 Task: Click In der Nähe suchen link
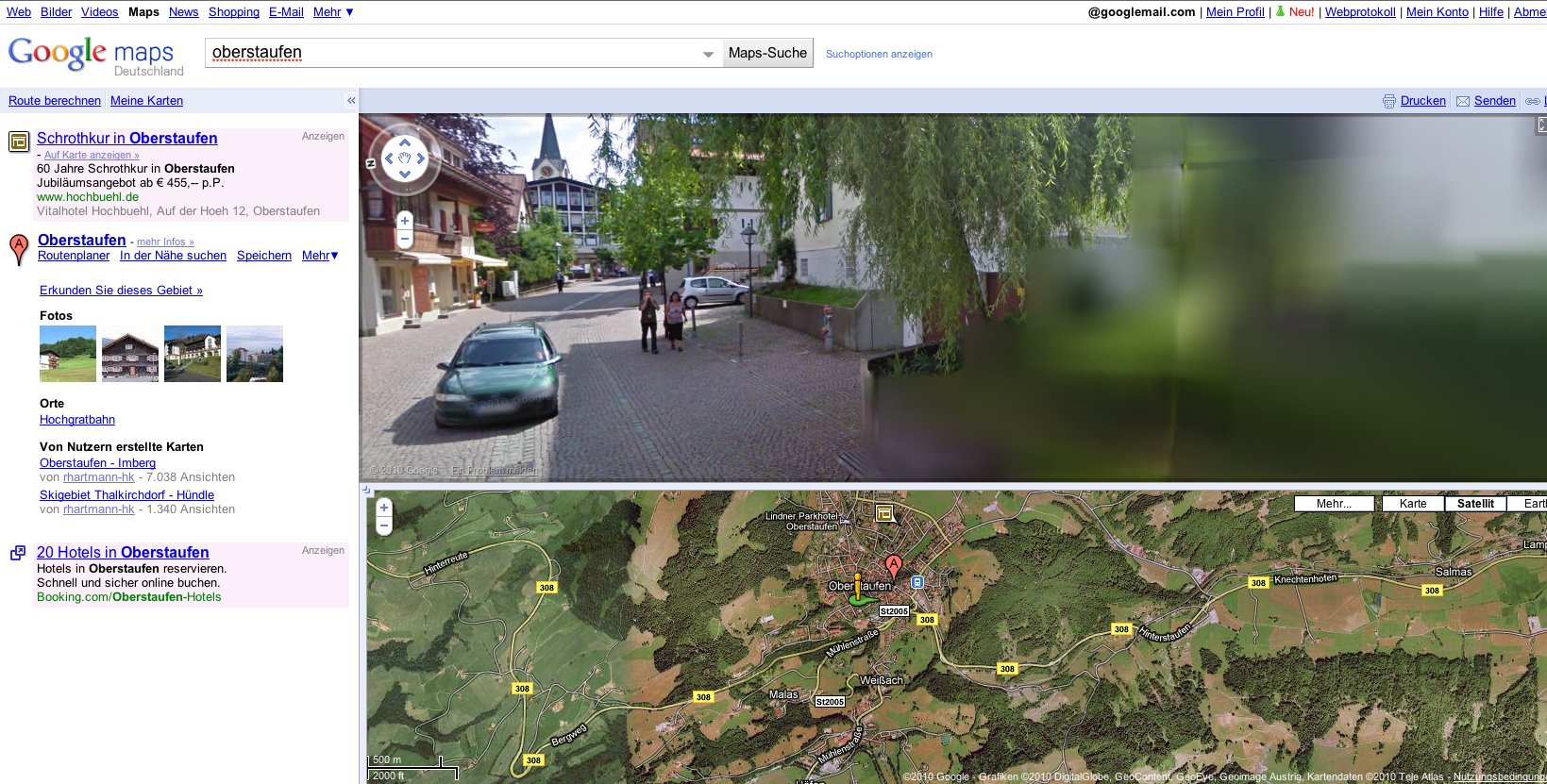173,256
